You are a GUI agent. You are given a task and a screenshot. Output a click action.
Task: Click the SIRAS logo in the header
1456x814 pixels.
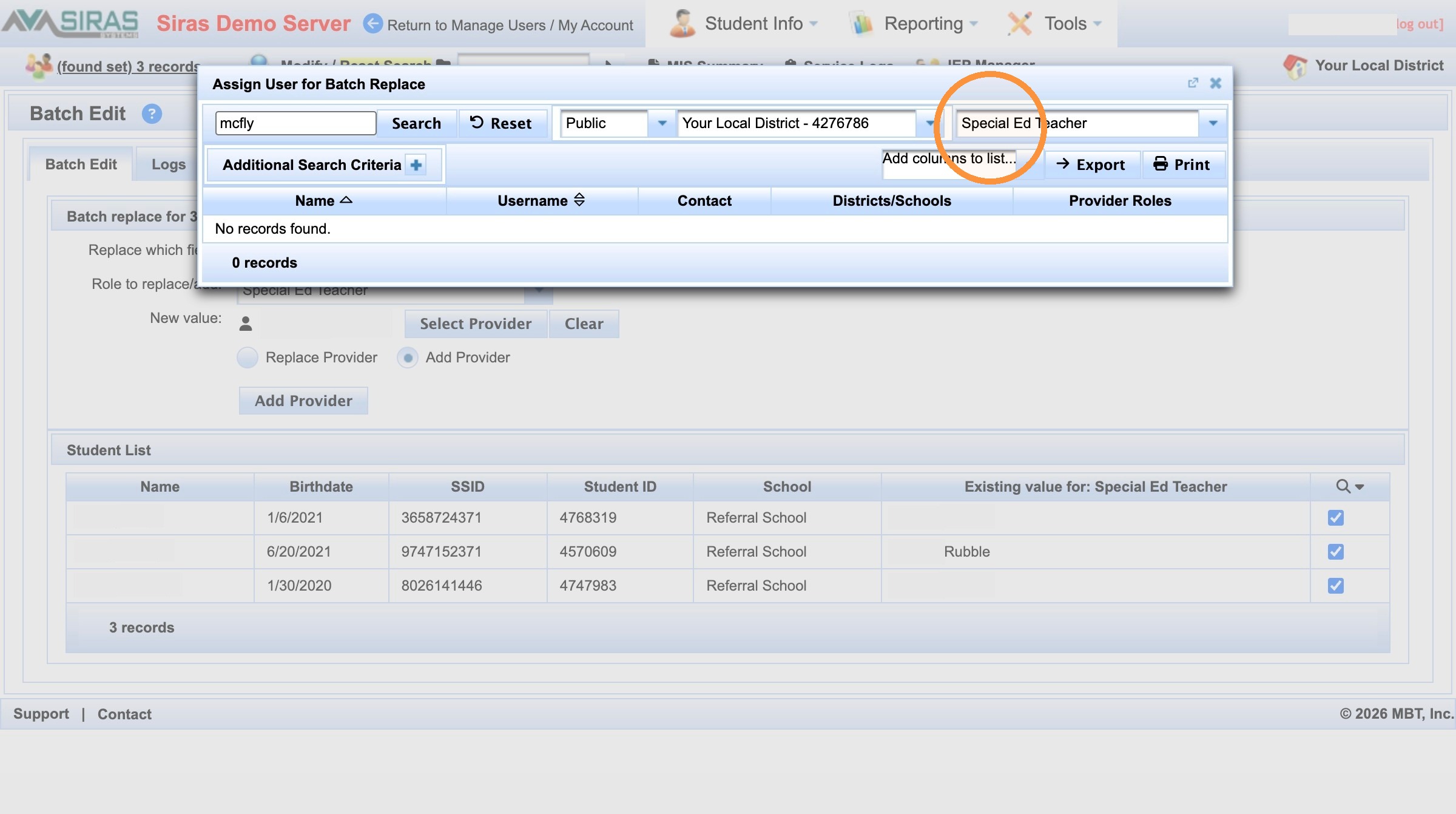(70, 23)
